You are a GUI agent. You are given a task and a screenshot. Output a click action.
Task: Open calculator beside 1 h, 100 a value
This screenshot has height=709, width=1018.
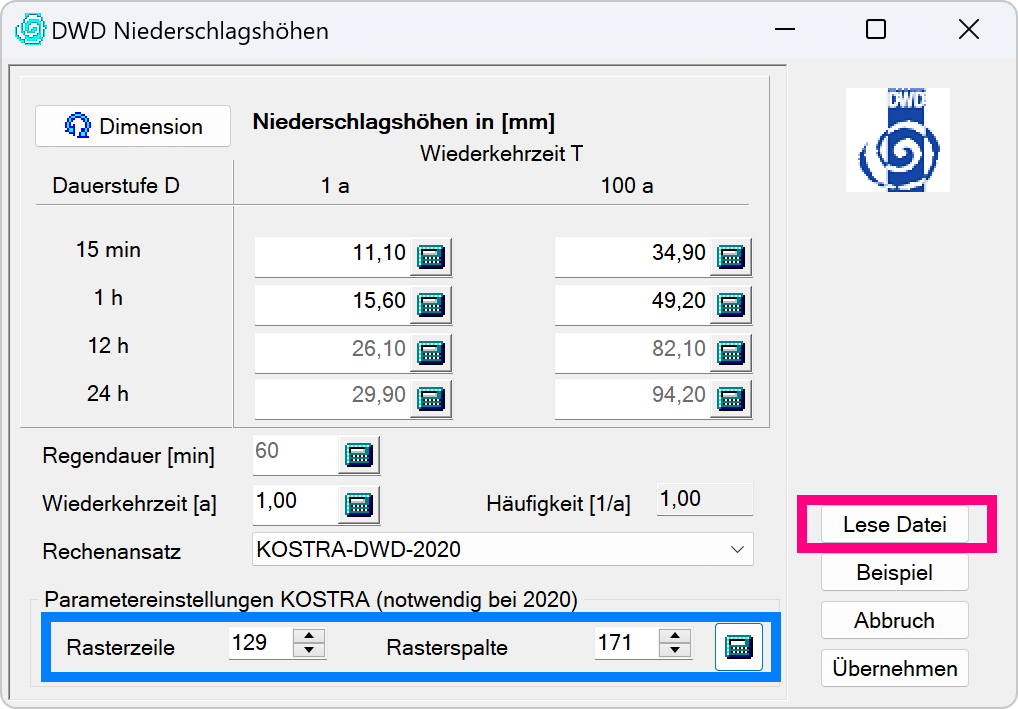731,305
